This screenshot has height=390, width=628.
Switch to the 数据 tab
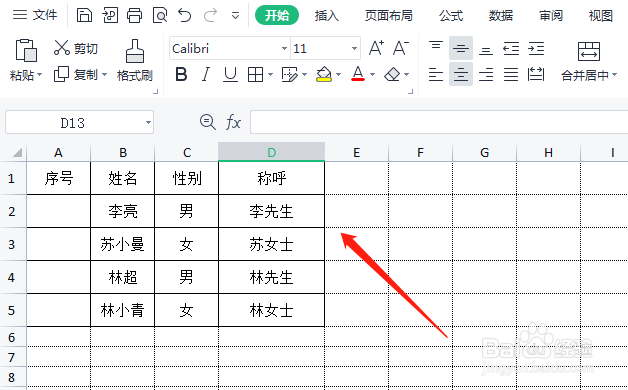501,16
